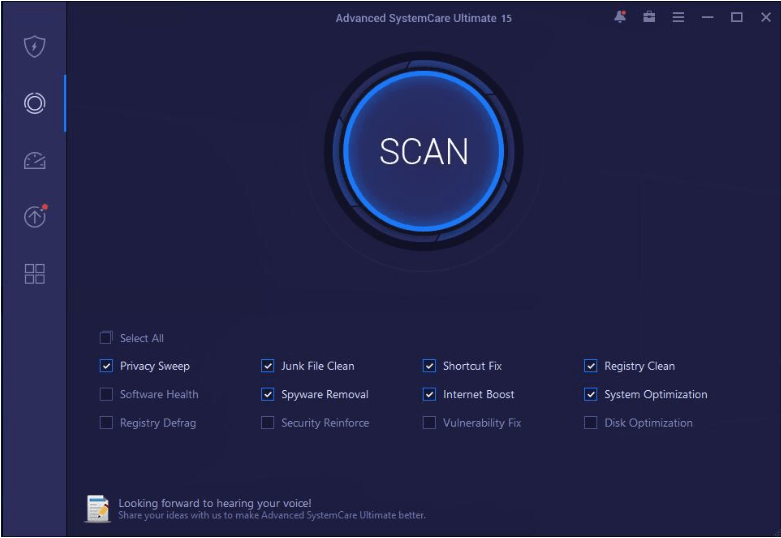Open the Toolbox grid sidebar icon
Image resolution: width=781 pixels, height=538 pixels.
(x=34, y=274)
